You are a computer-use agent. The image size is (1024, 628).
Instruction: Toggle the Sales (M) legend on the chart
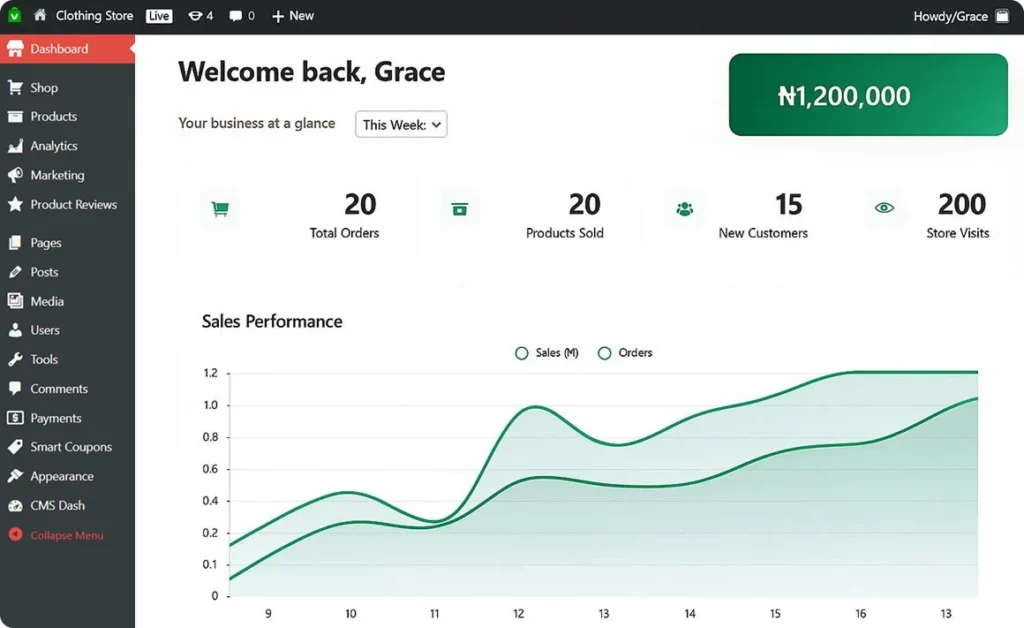[545, 353]
